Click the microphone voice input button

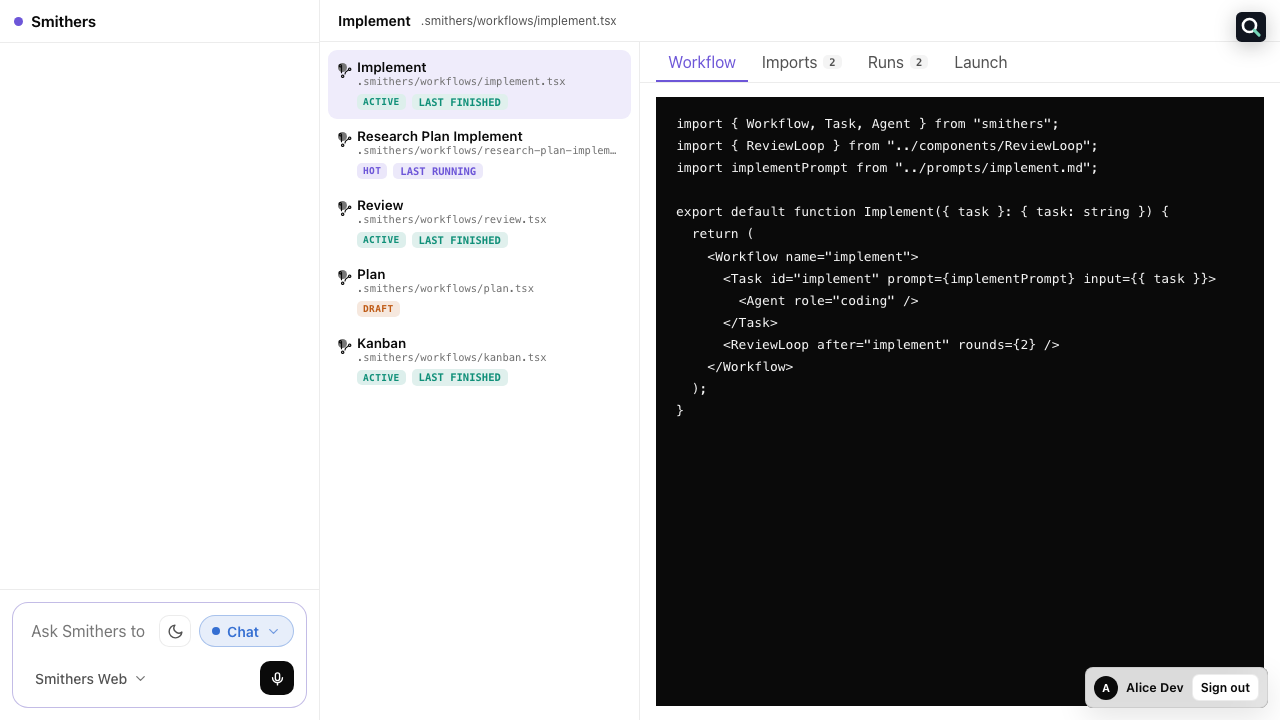[277, 678]
